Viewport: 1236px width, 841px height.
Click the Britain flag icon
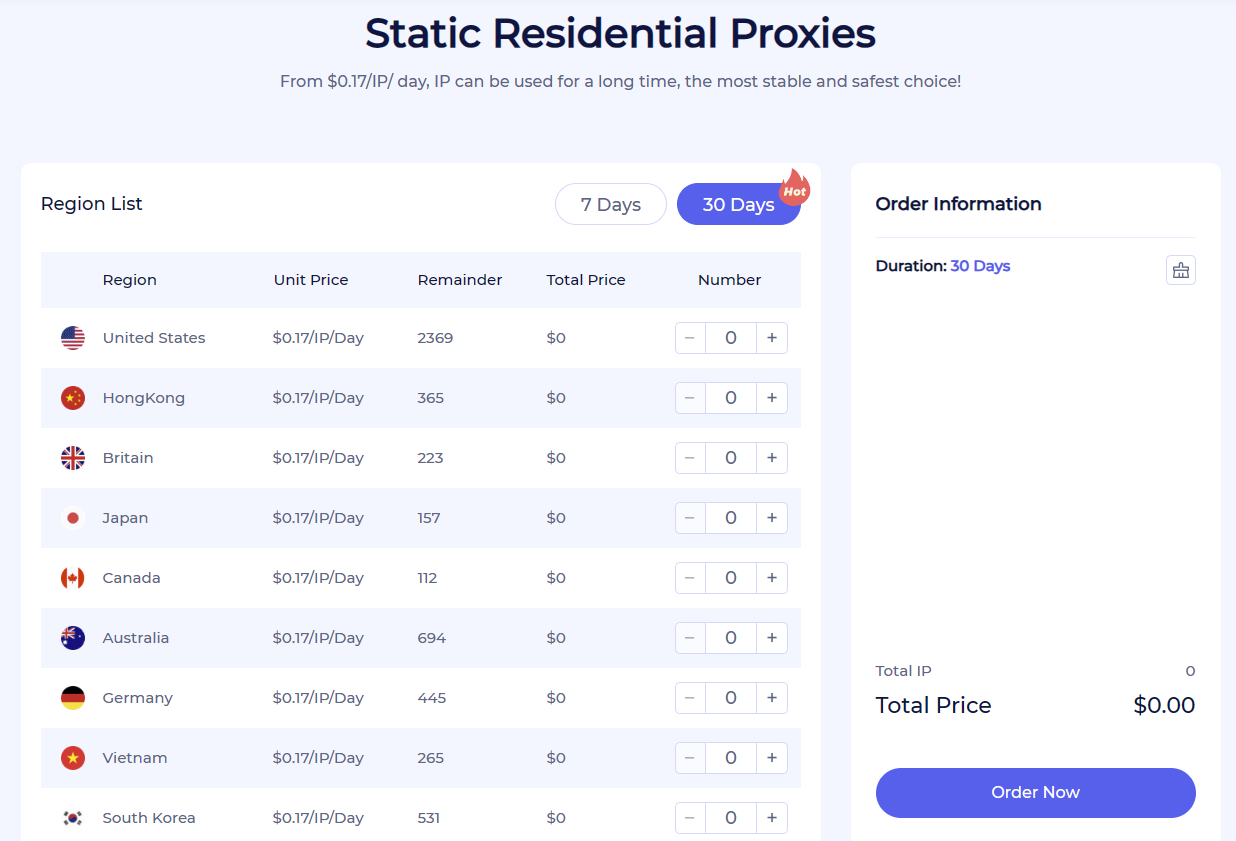[x=73, y=458]
